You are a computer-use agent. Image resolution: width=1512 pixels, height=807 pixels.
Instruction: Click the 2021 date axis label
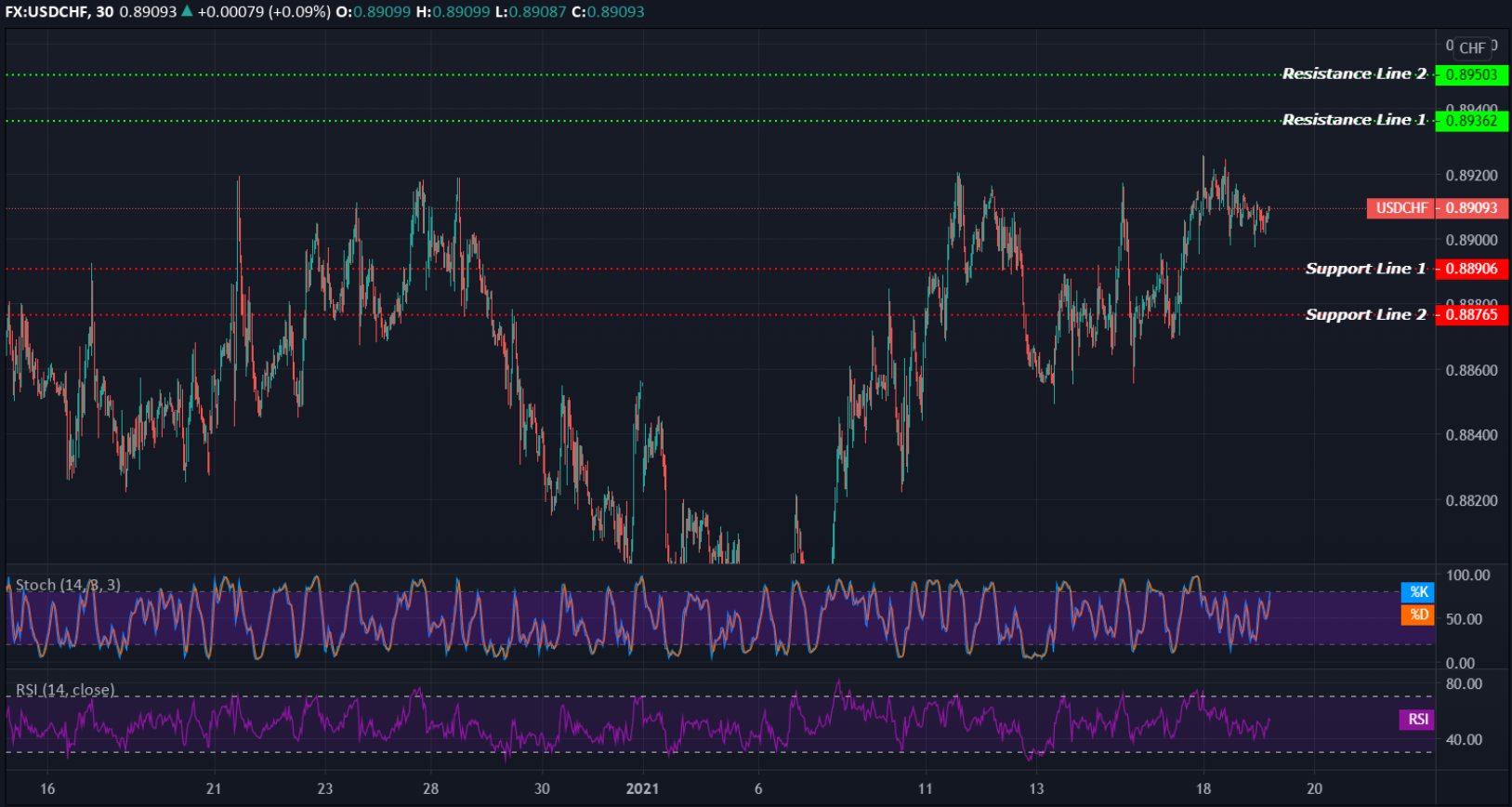point(642,788)
